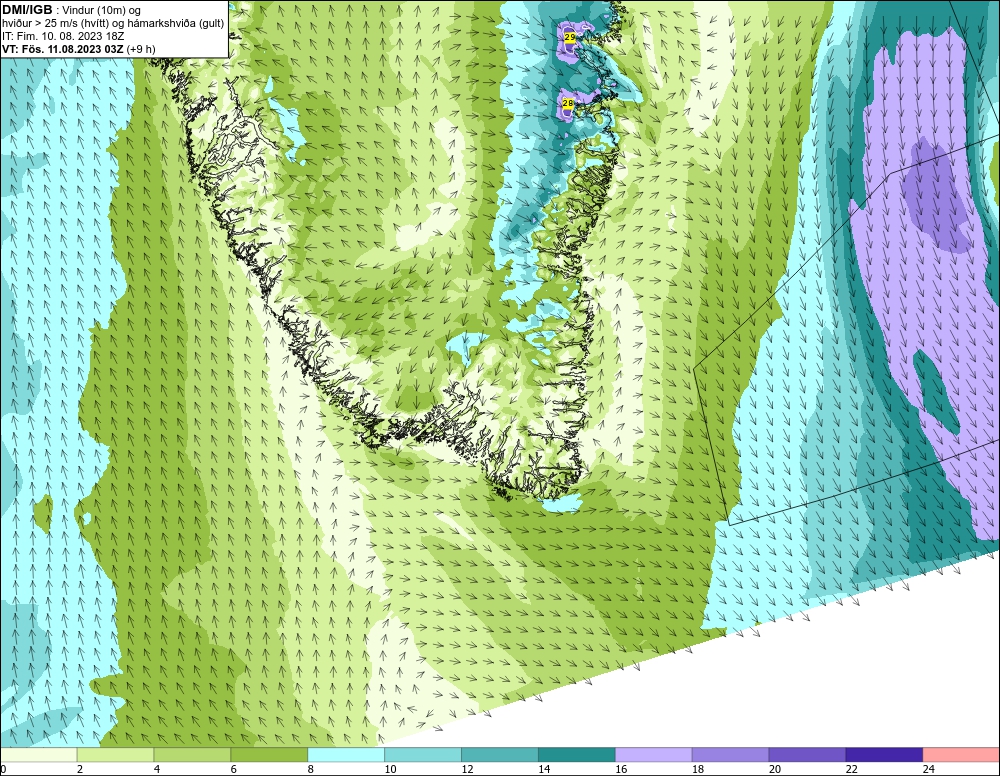
Task: Click the 16–18 m/s lavender legend swatch
Action: [x=653, y=755]
